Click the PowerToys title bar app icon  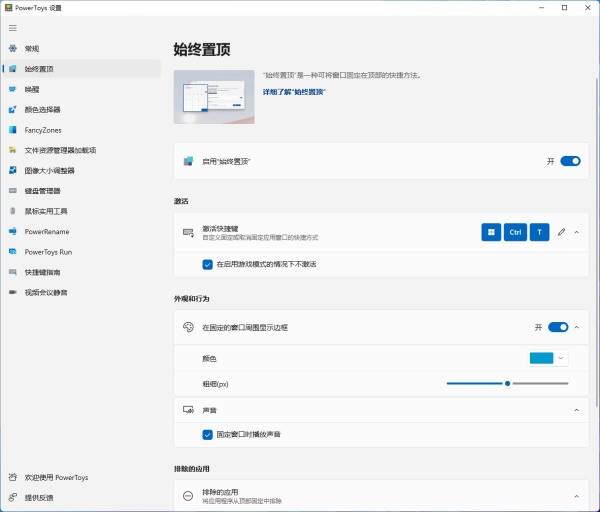pyautogui.click(x=8, y=8)
